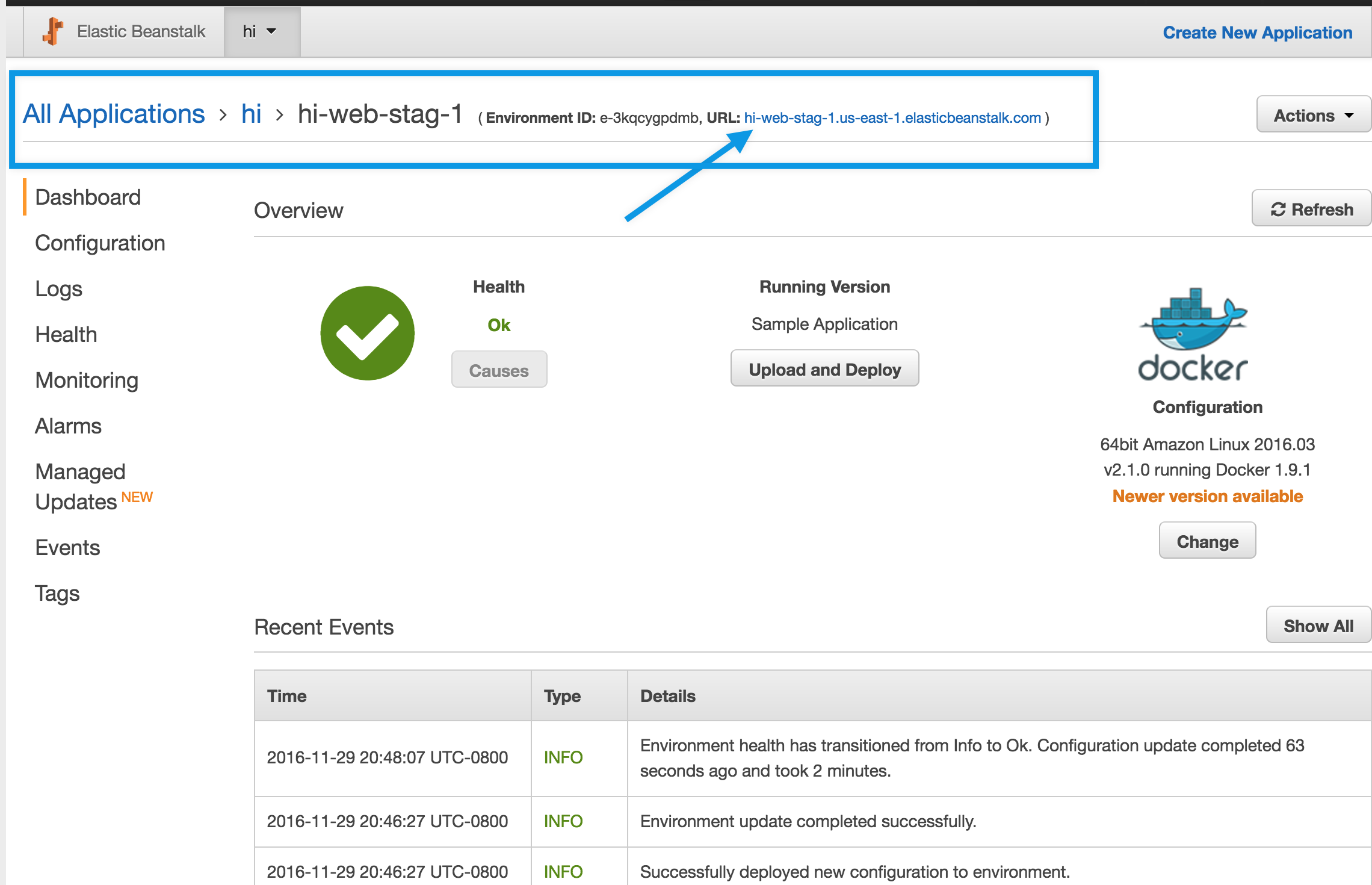Open the hi-web-stag-1 elasticbeanstalk.com URL
This screenshot has height=885, width=1372.
(x=892, y=118)
